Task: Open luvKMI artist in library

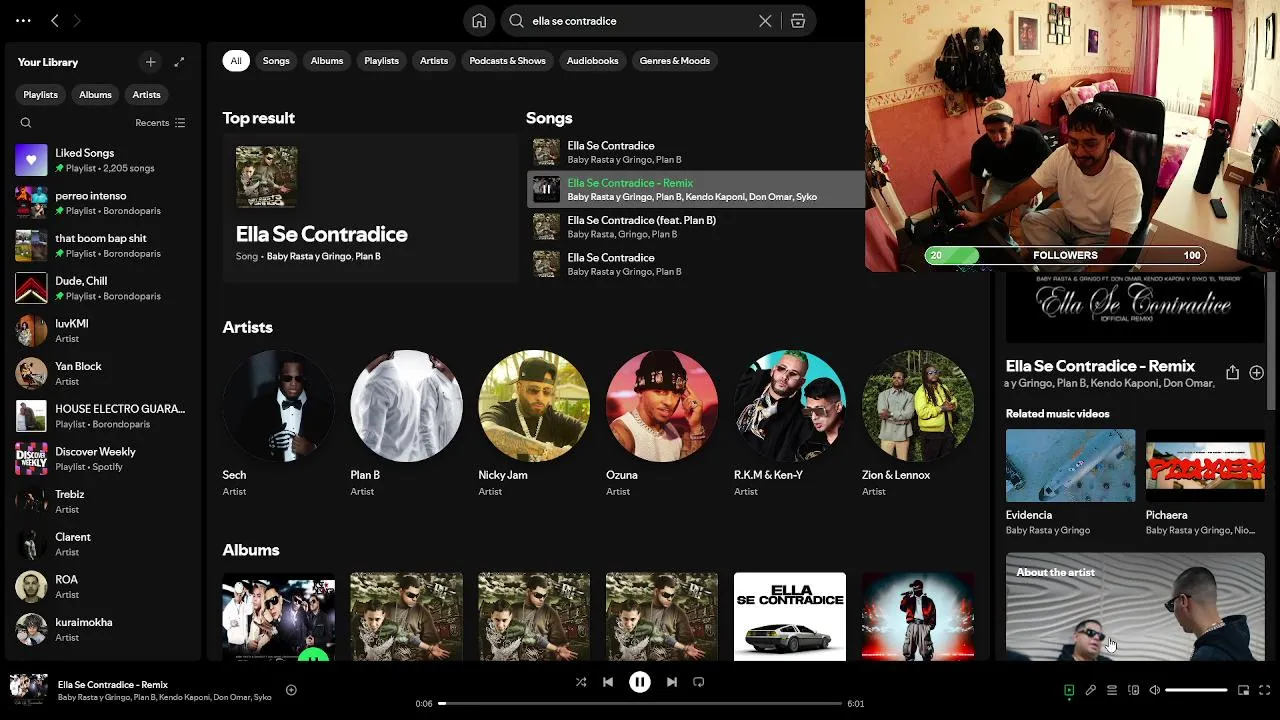Action: pos(104,331)
